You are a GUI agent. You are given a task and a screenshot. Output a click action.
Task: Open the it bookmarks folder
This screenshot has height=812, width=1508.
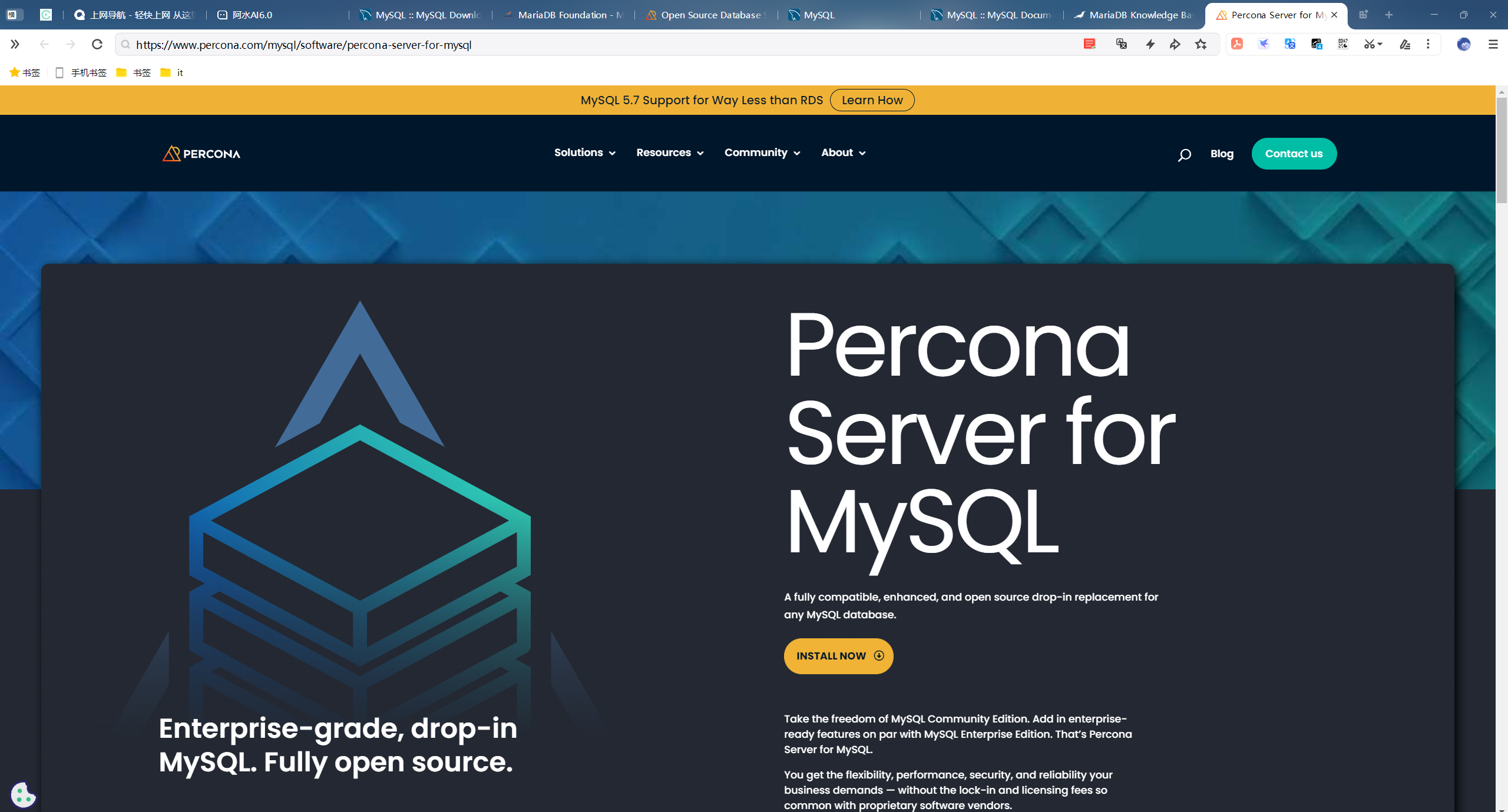tap(172, 72)
